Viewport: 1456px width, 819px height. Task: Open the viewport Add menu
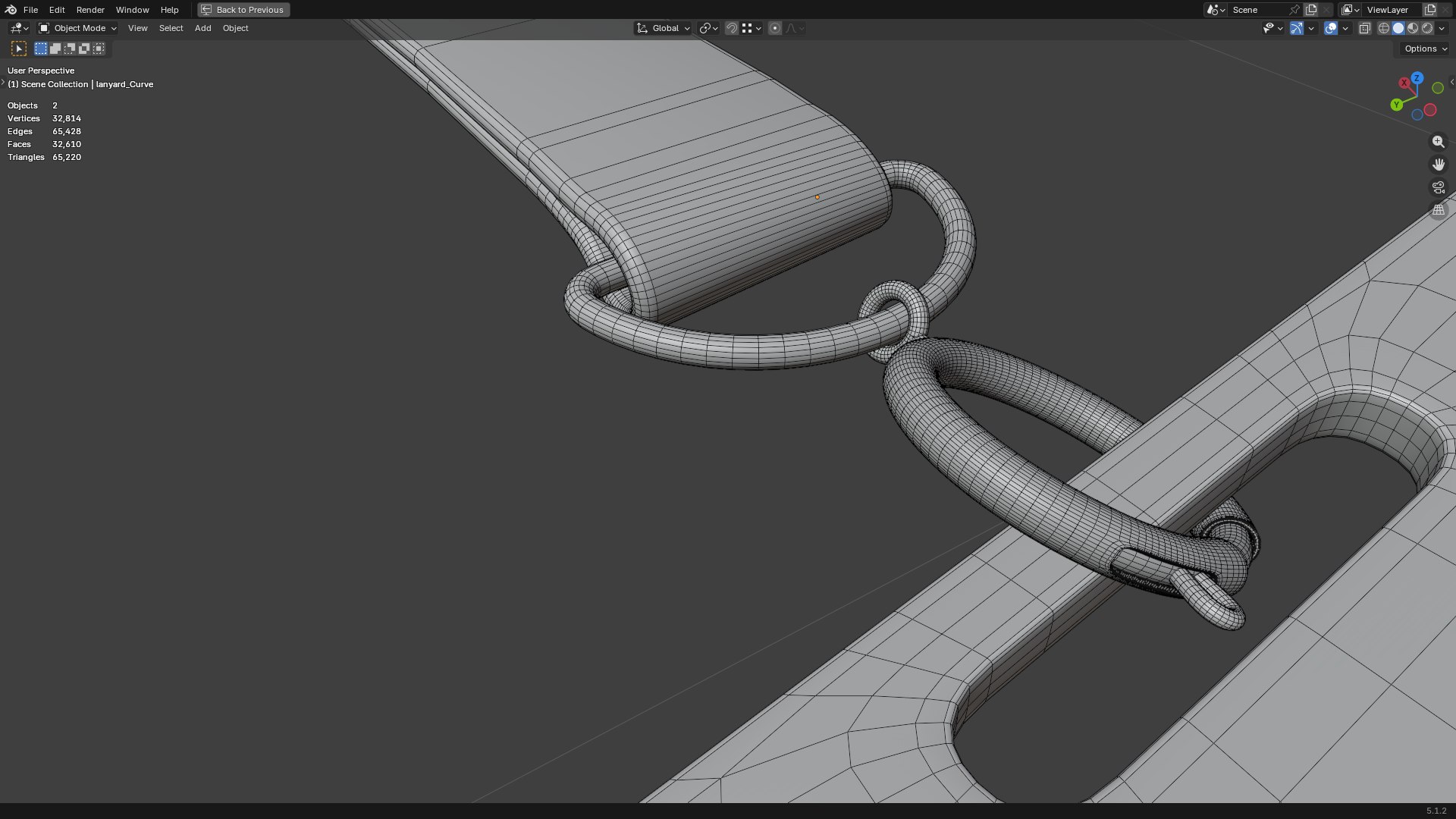pyautogui.click(x=202, y=28)
